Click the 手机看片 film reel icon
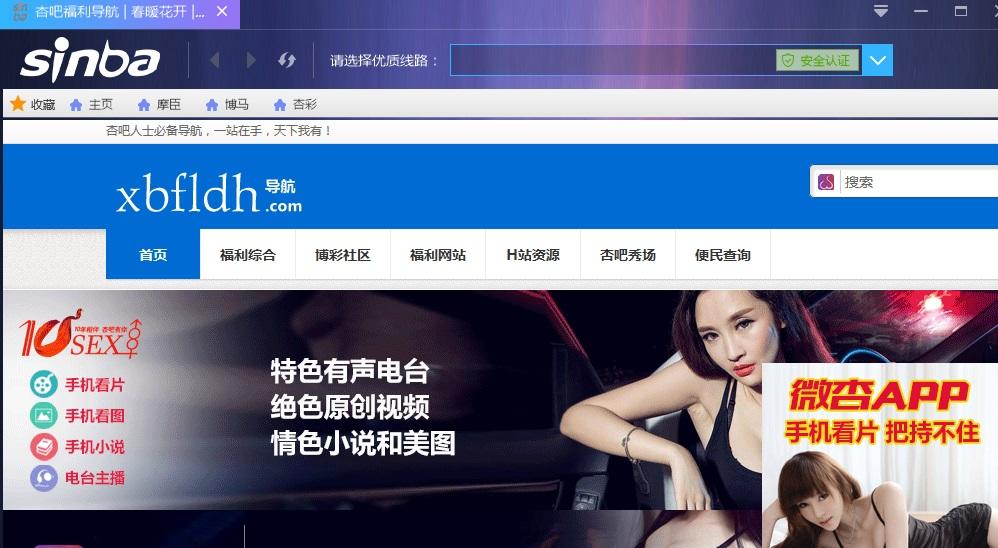Viewport: 998px width, 548px height. pos(43,384)
